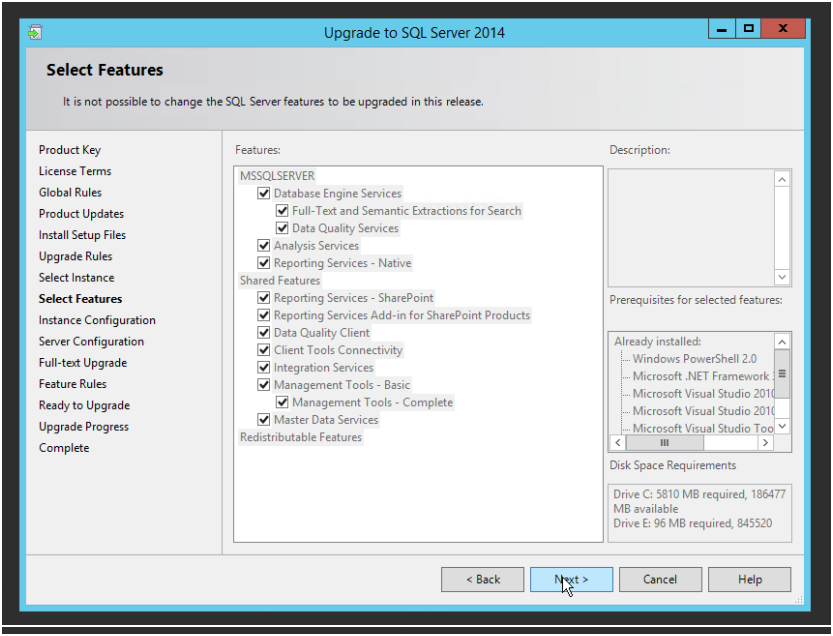Screen dimensions: 833x636
Task: Toggle Management Tools - Complete checkbox
Action: click(282, 402)
